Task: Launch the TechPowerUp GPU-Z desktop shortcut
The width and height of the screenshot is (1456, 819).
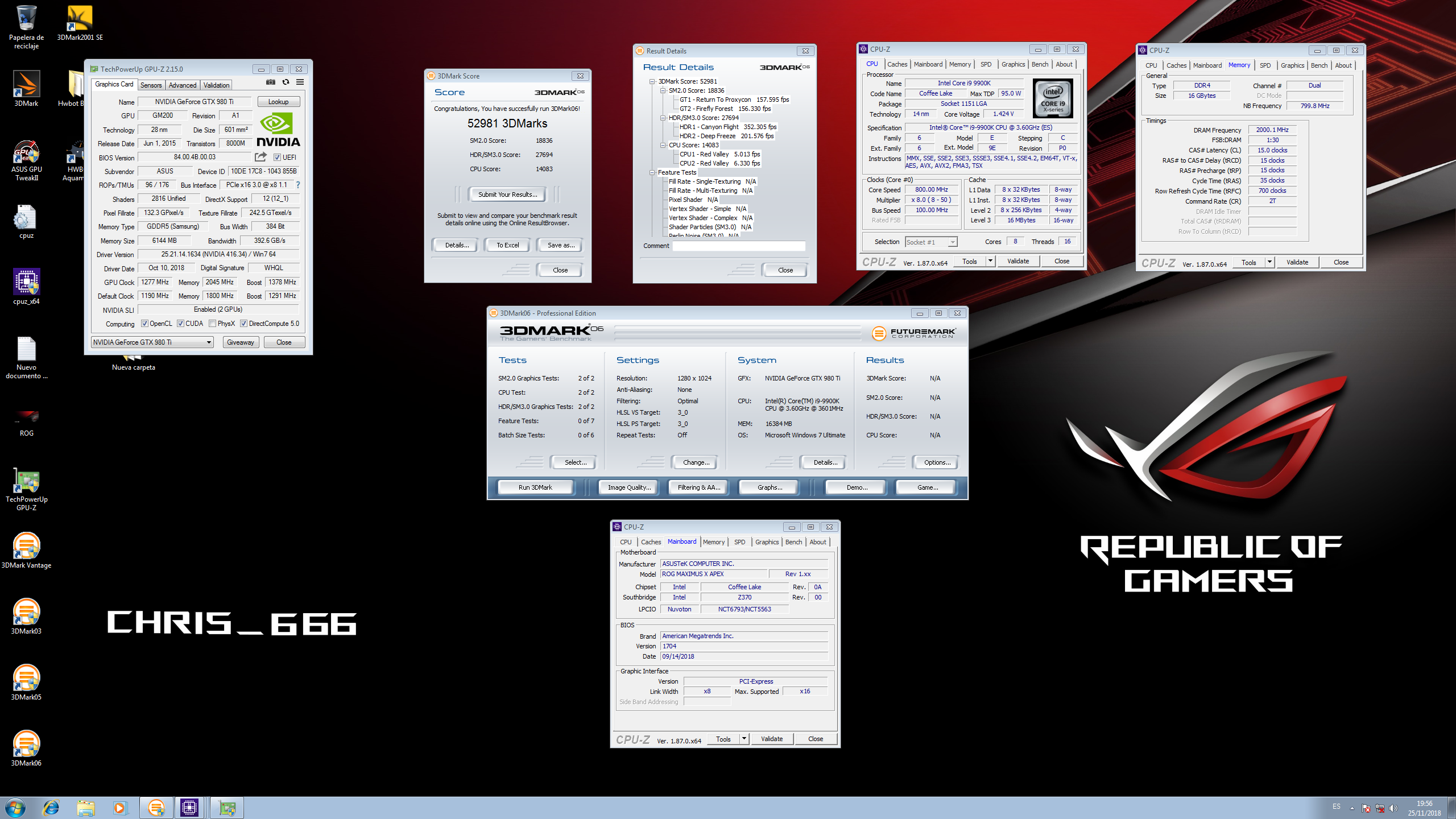Action: tap(26, 489)
